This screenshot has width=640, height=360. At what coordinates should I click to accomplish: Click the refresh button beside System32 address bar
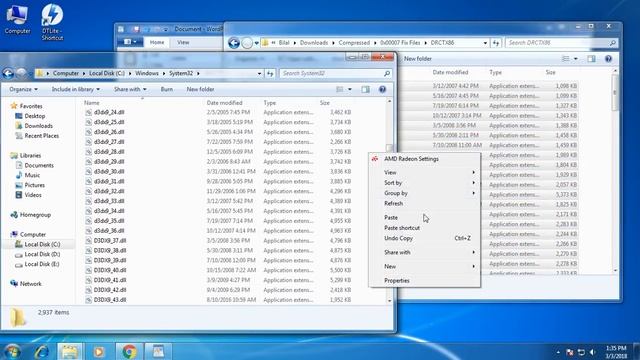coord(270,73)
